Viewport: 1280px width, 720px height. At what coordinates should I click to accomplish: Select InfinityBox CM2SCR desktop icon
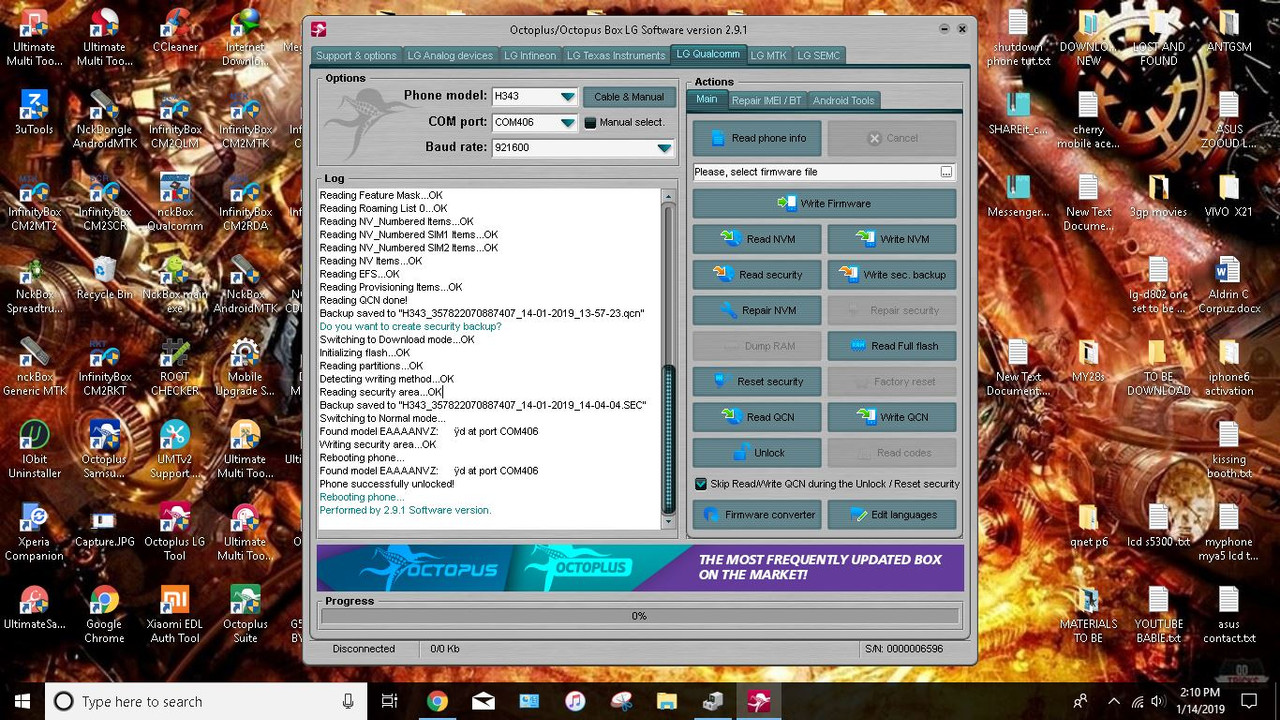pyautogui.click(x=104, y=203)
